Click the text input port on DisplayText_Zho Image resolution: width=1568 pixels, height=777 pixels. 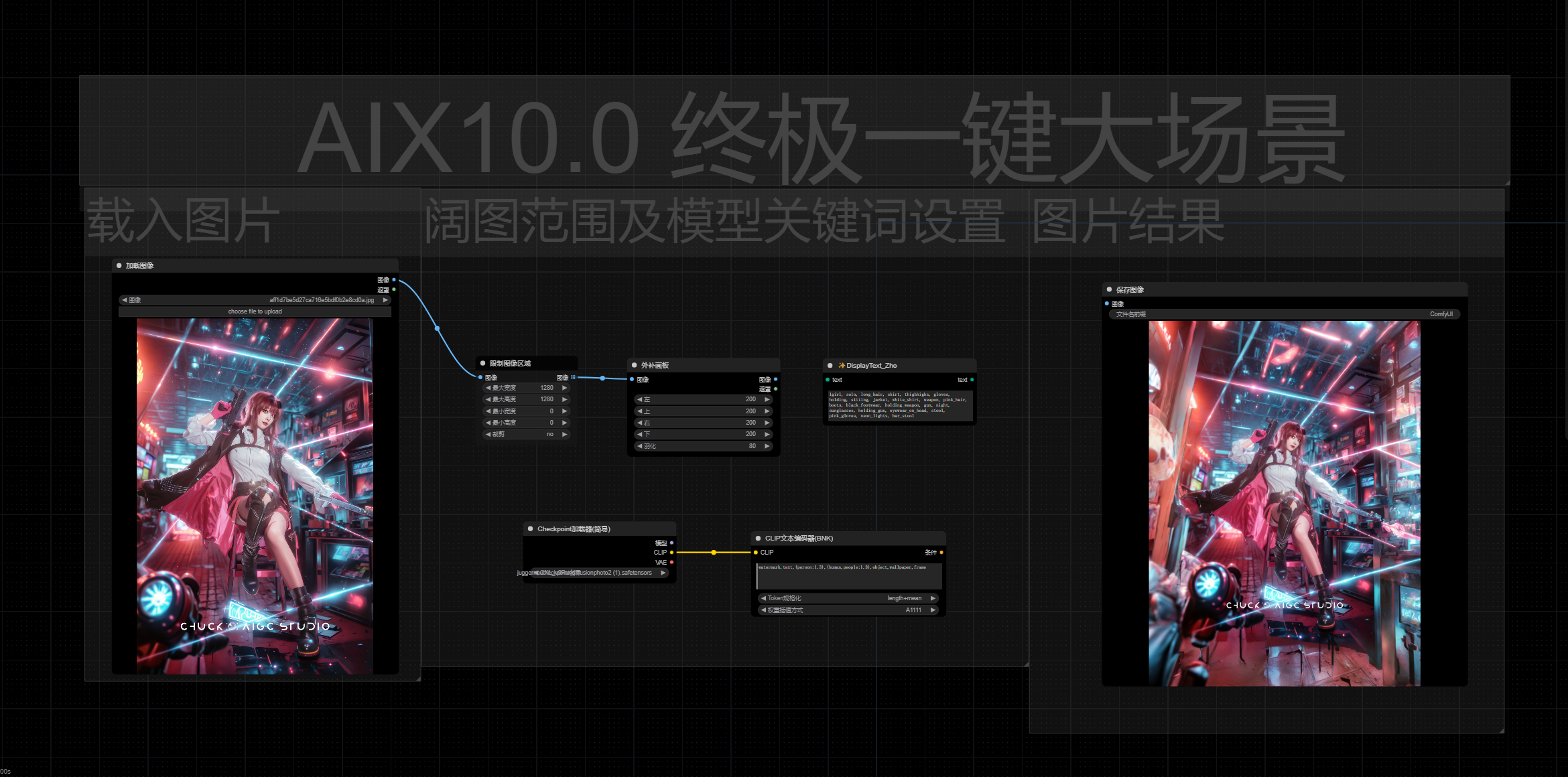(828, 380)
